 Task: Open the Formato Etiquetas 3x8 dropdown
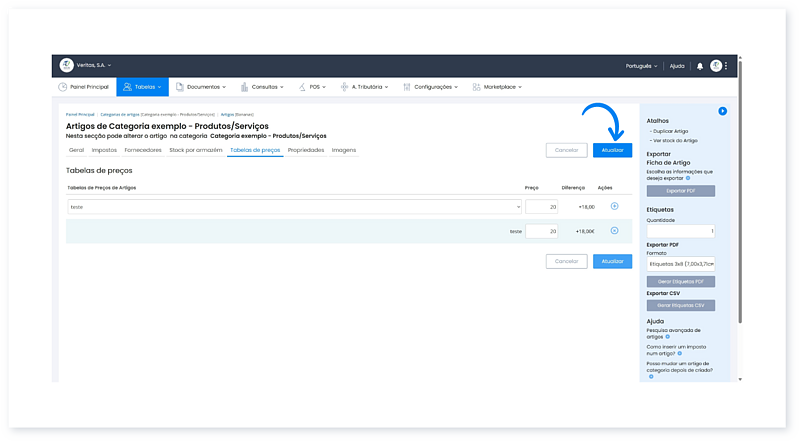click(x=681, y=264)
